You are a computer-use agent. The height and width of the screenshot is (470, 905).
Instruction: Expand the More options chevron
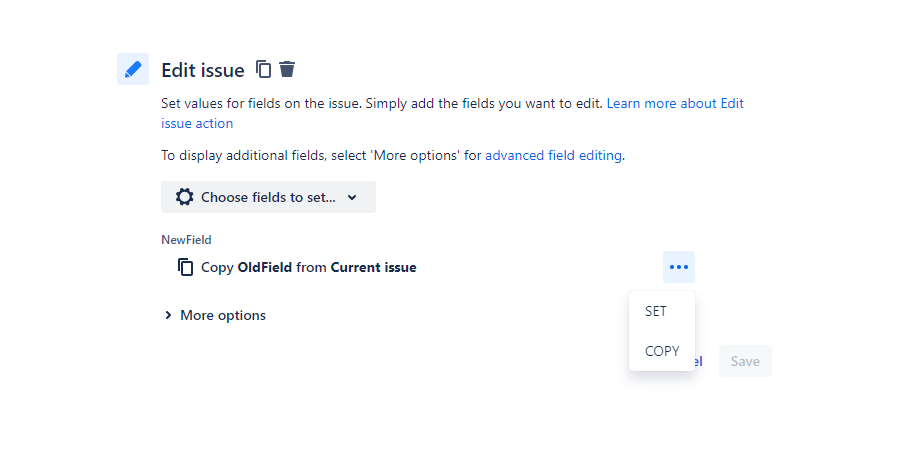point(168,315)
